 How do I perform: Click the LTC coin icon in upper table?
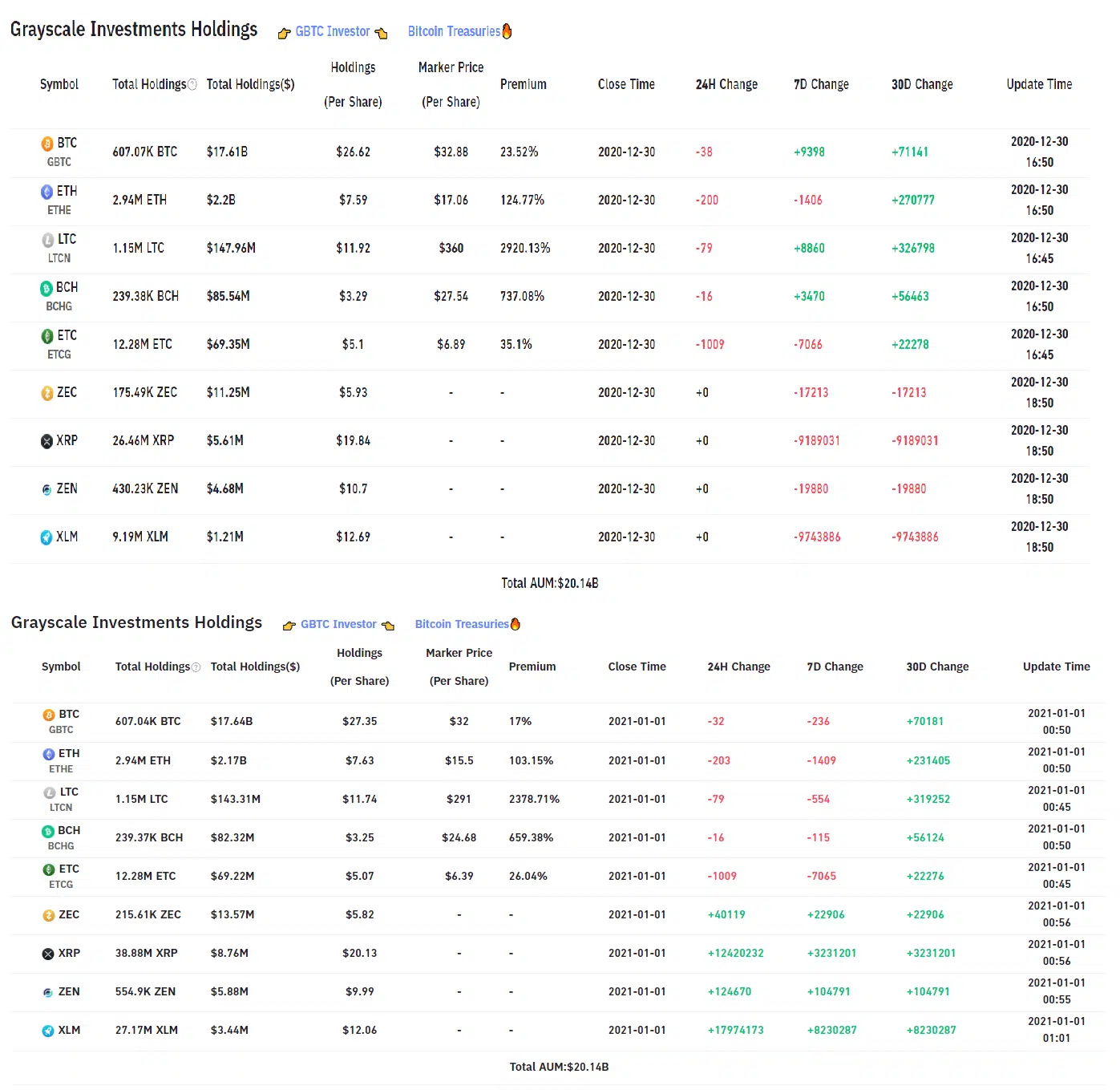pos(48,240)
